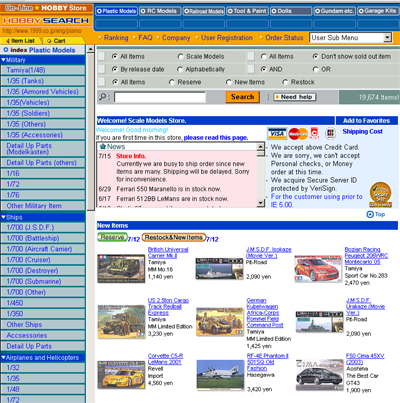The width and height of the screenshot is (400, 403).
Task: Select the Scale Models radio button
Action: click(180, 56)
